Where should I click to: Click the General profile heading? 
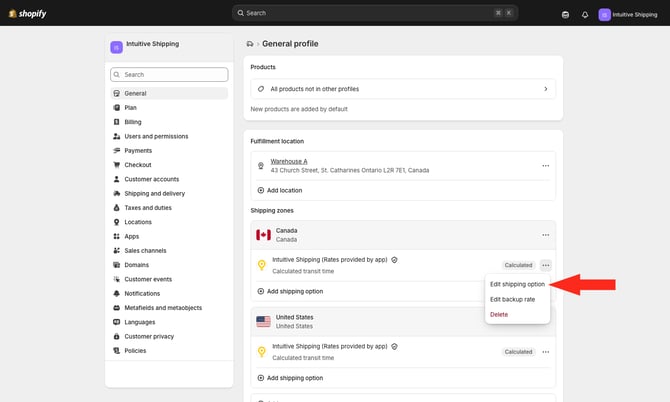290,44
